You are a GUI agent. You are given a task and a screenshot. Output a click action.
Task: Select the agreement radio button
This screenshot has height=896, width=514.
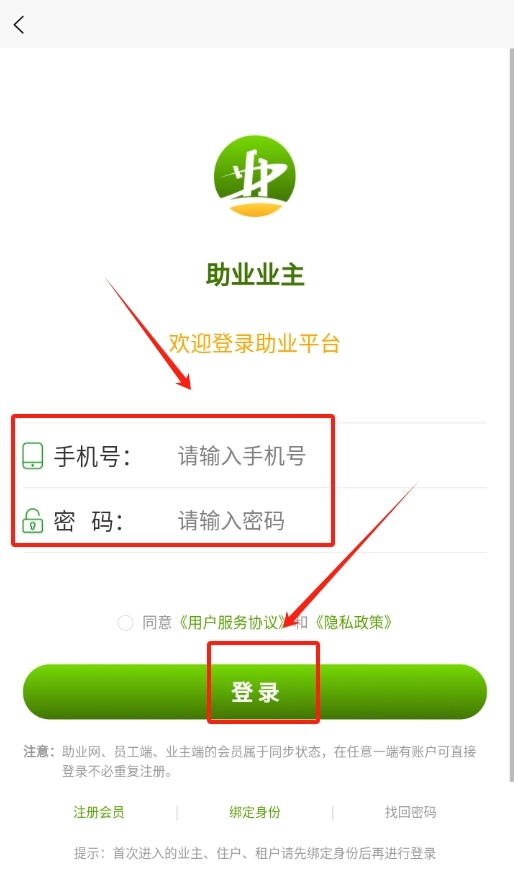click(x=125, y=623)
